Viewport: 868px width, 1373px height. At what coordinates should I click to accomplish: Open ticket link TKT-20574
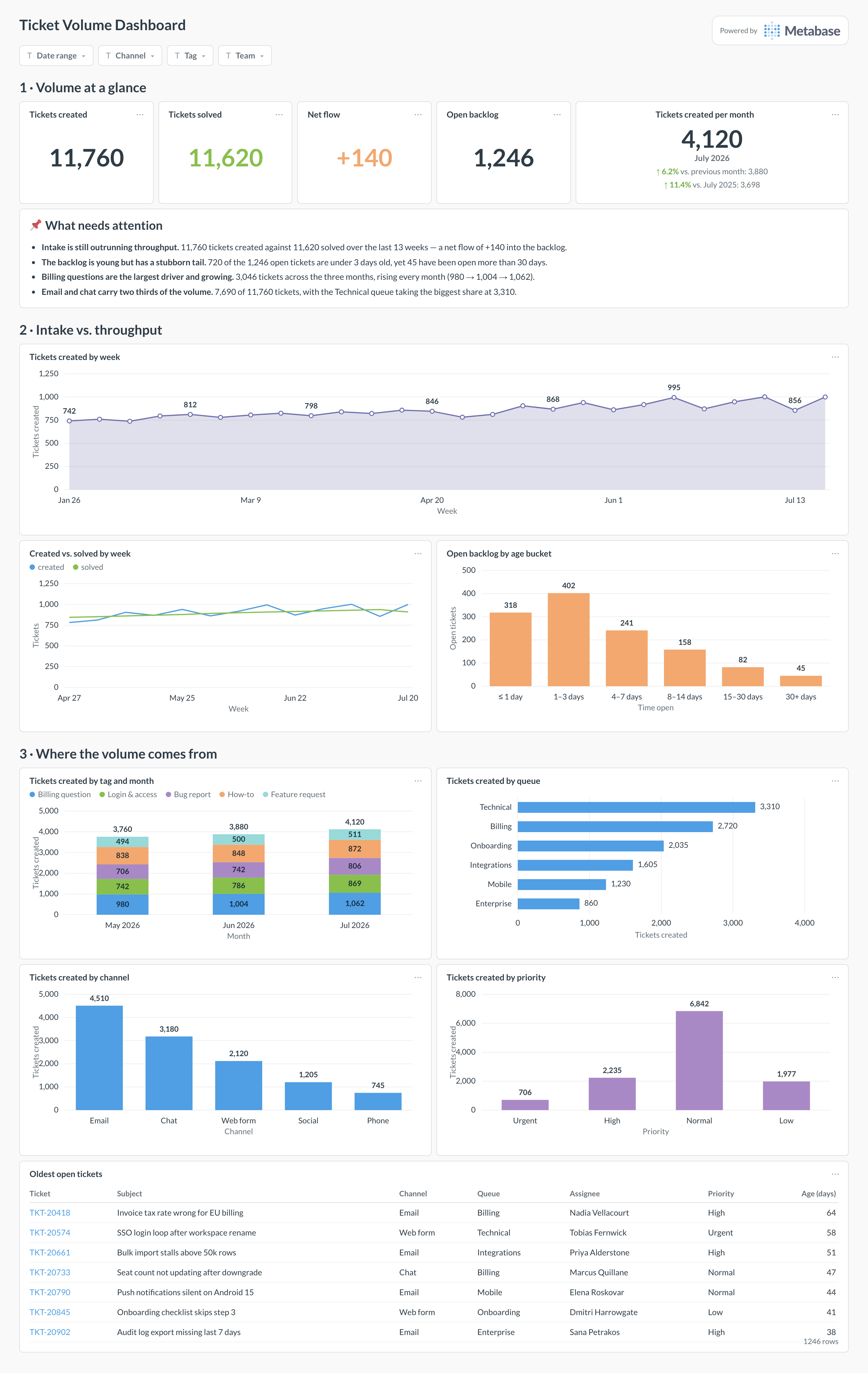tap(50, 1233)
